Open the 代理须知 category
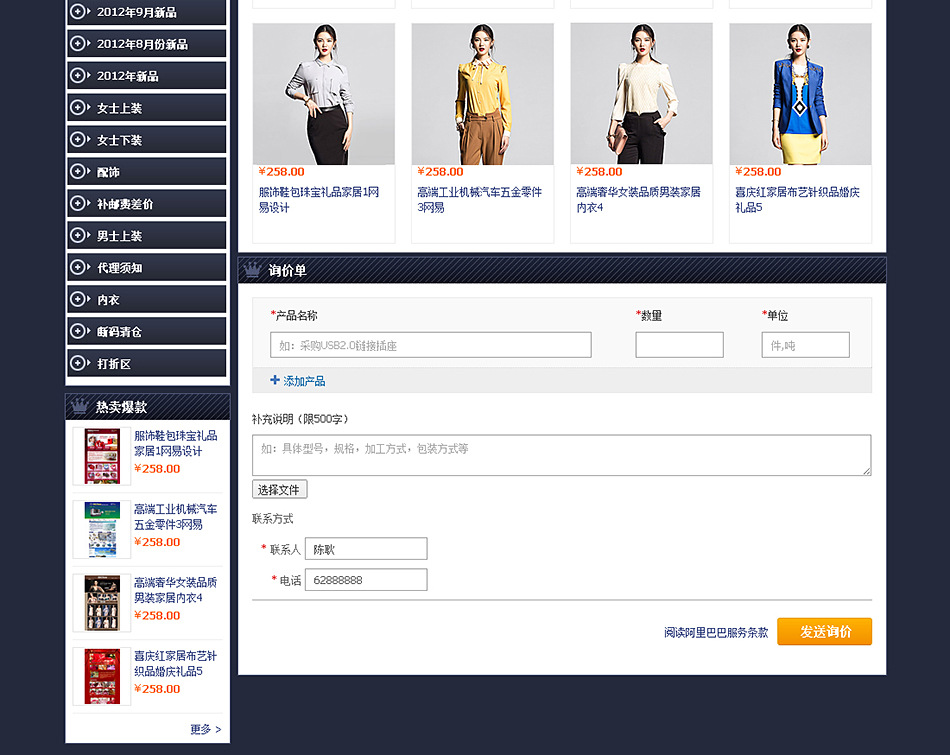 147,267
